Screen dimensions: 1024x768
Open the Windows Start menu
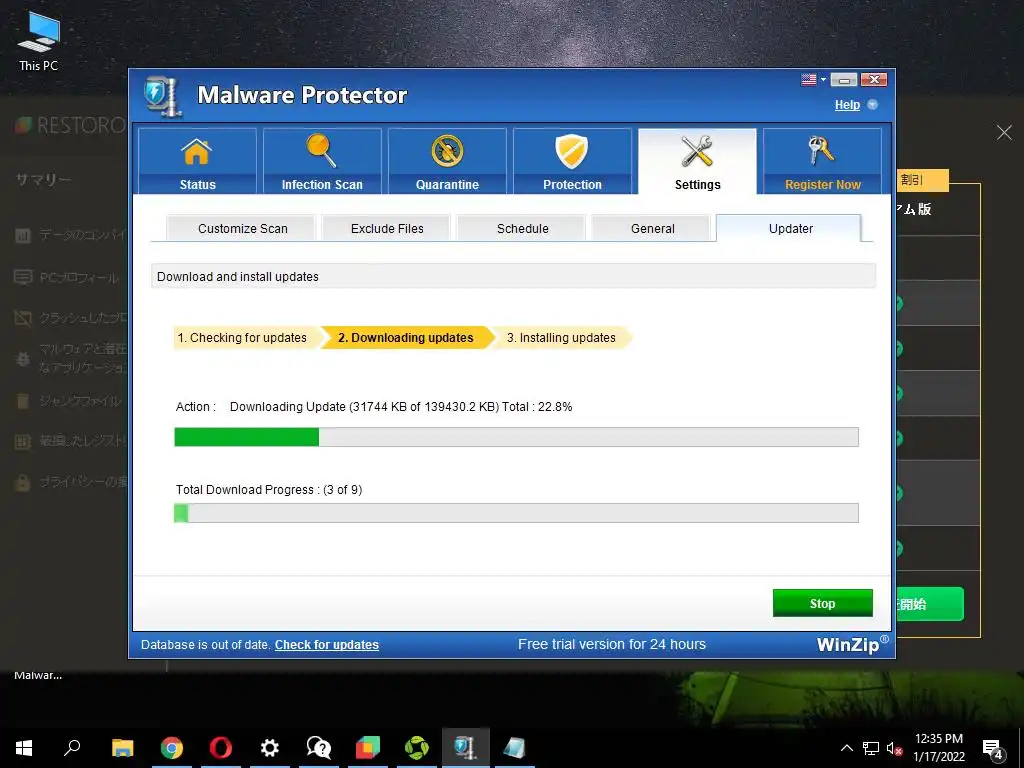24,748
